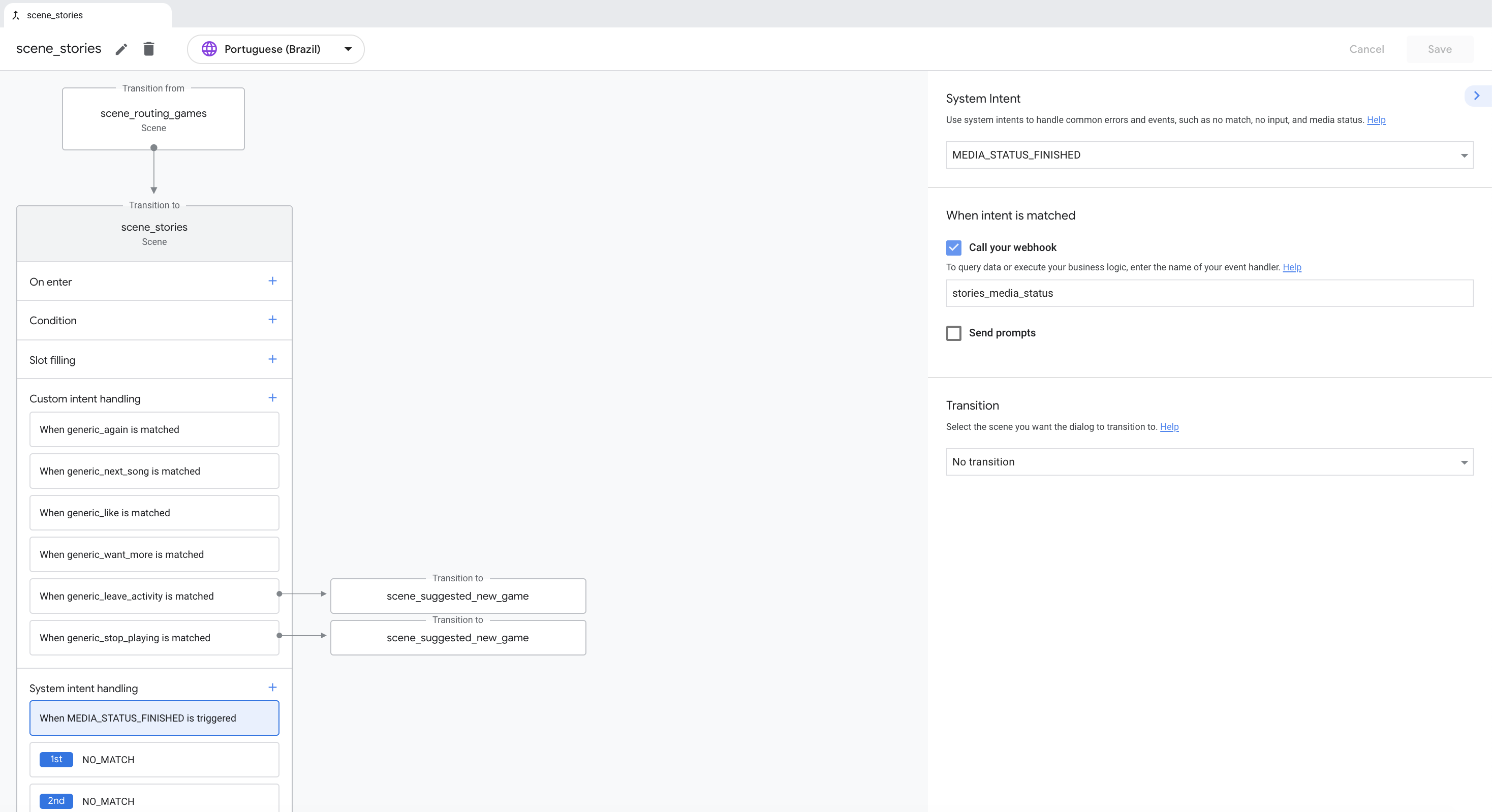Add Slot filling using its plus icon

[272, 359]
